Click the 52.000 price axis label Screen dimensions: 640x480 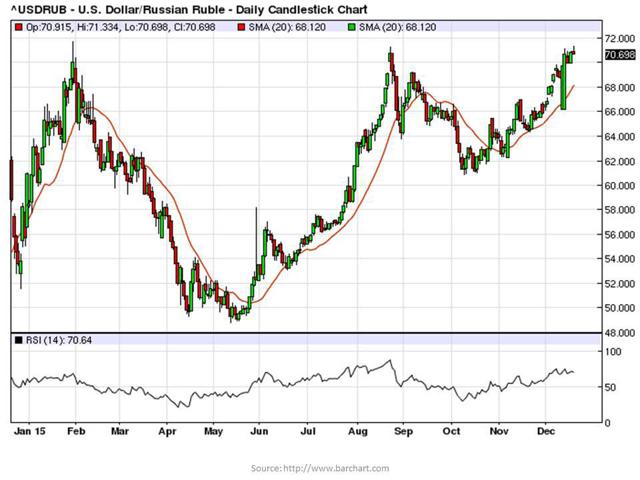[x=620, y=283]
